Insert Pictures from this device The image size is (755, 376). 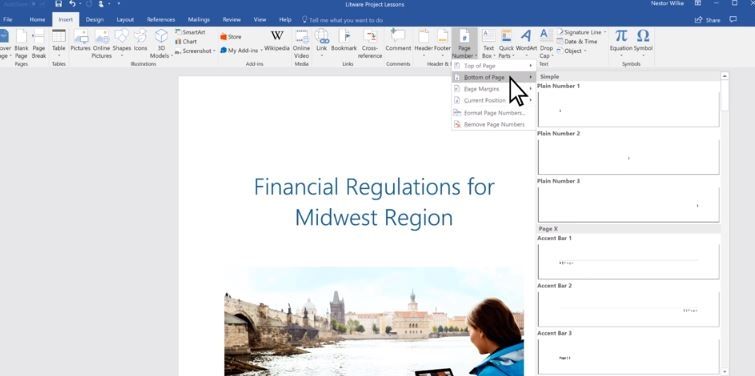click(80, 41)
